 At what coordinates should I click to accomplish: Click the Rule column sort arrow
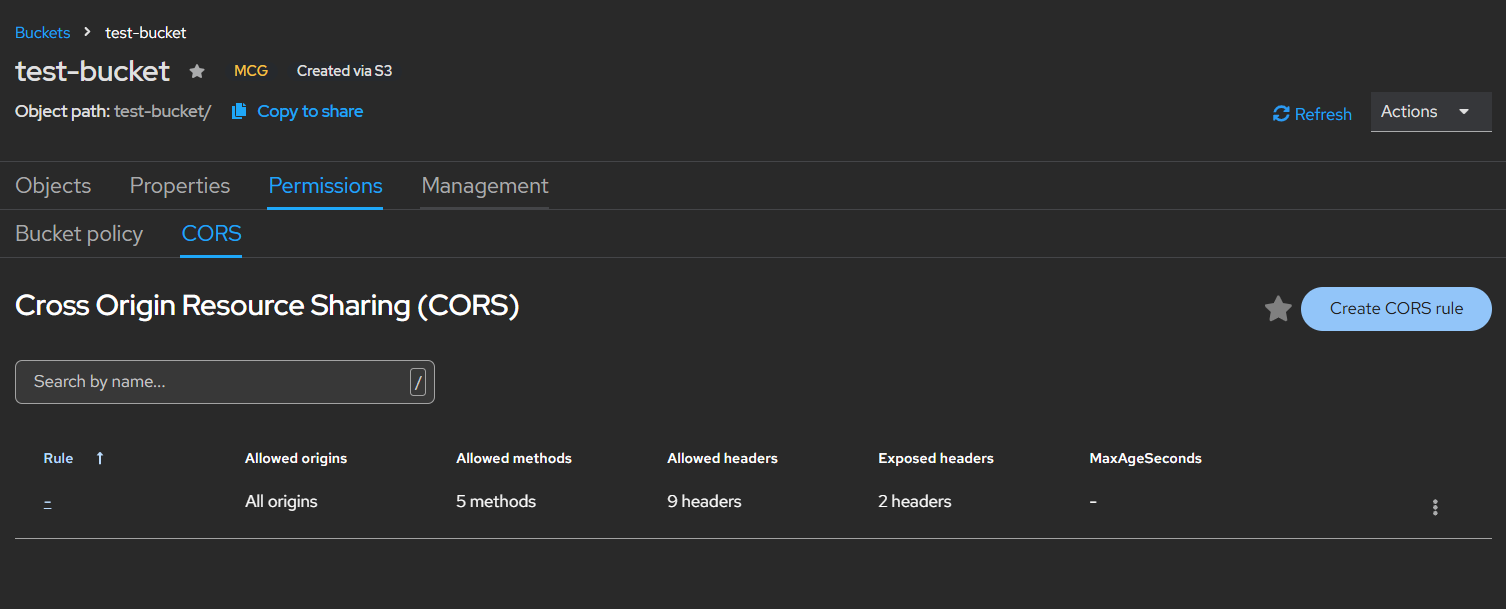(100, 458)
